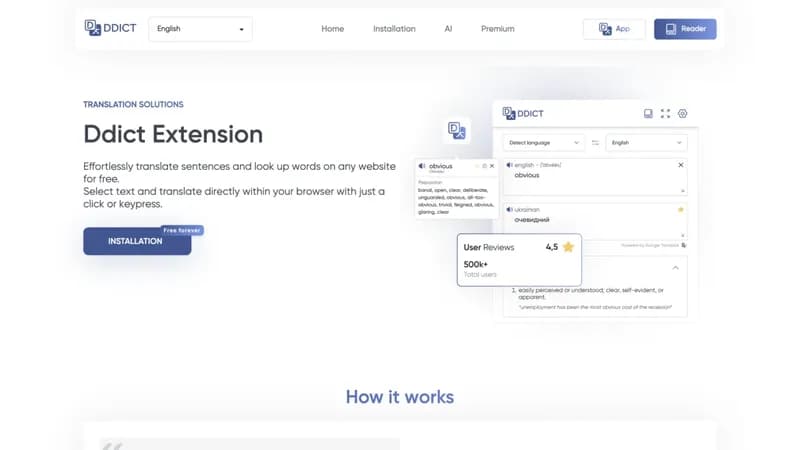This screenshot has width=800, height=450.
Task: Click the Ddict Extension heading
Action: (x=173, y=135)
